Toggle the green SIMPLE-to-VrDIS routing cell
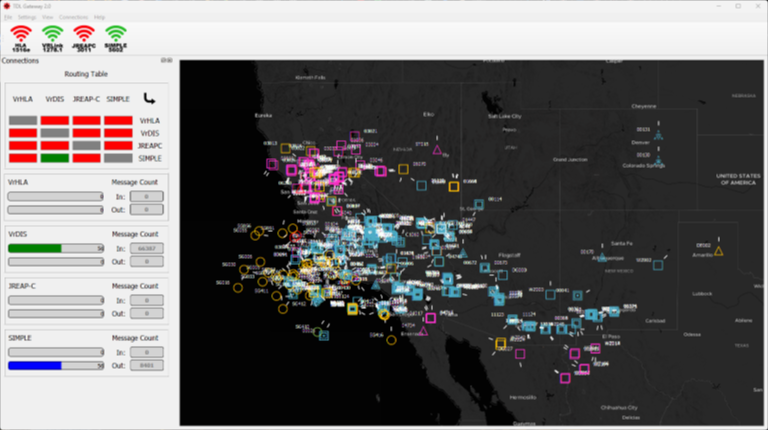Image resolution: width=769 pixels, height=431 pixels. pos(54,158)
